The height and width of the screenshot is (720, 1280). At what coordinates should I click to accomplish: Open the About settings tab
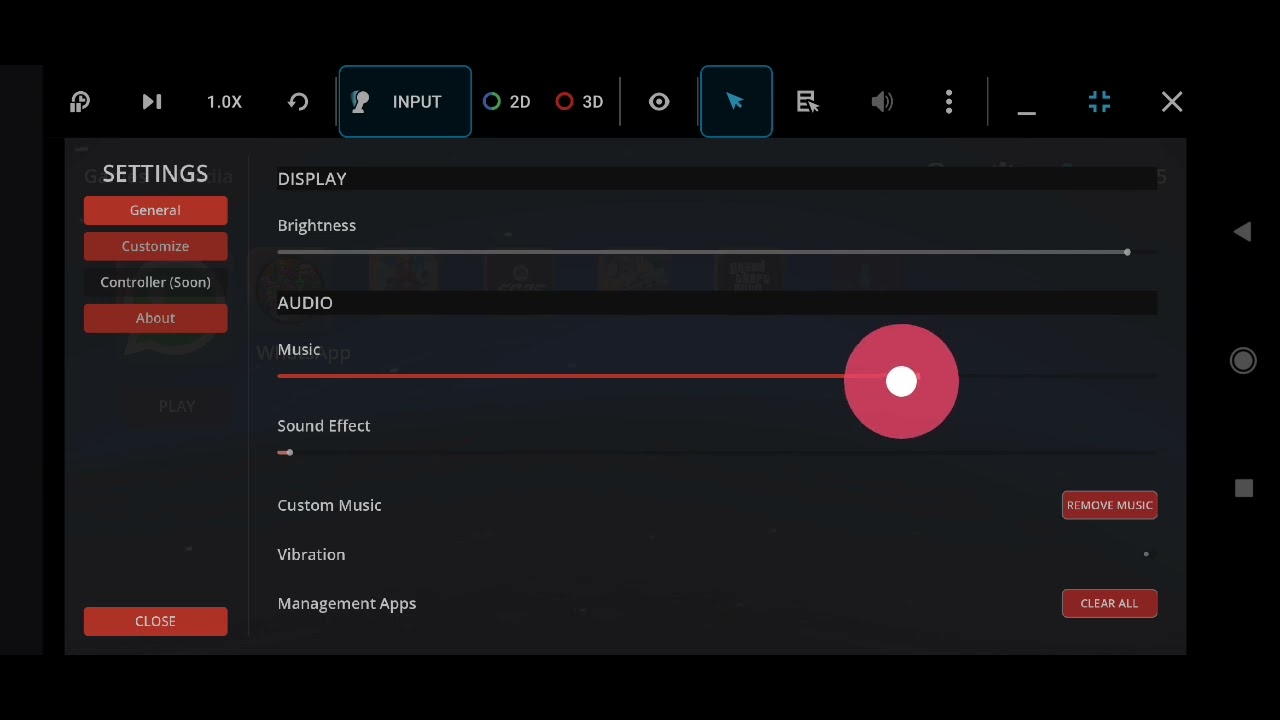tap(155, 318)
